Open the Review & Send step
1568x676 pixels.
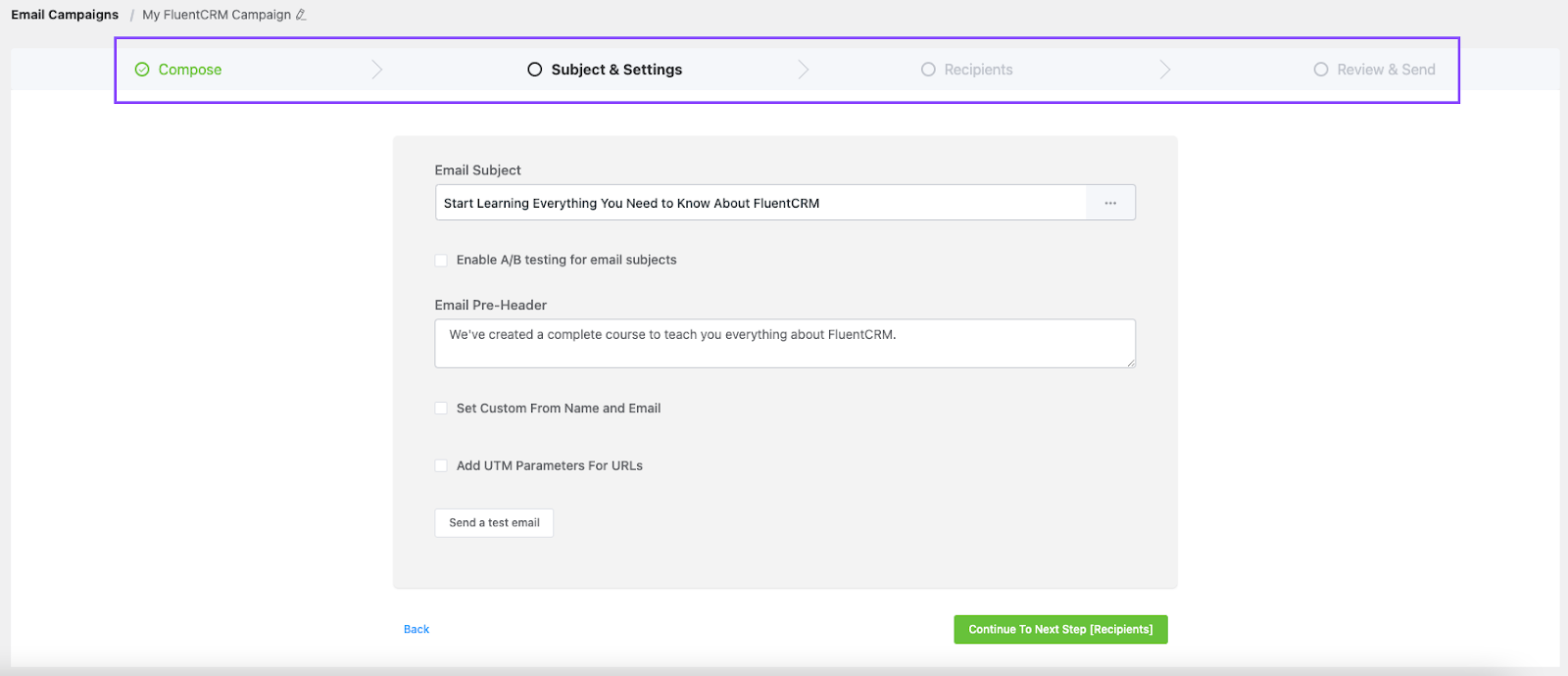click(x=1386, y=70)
